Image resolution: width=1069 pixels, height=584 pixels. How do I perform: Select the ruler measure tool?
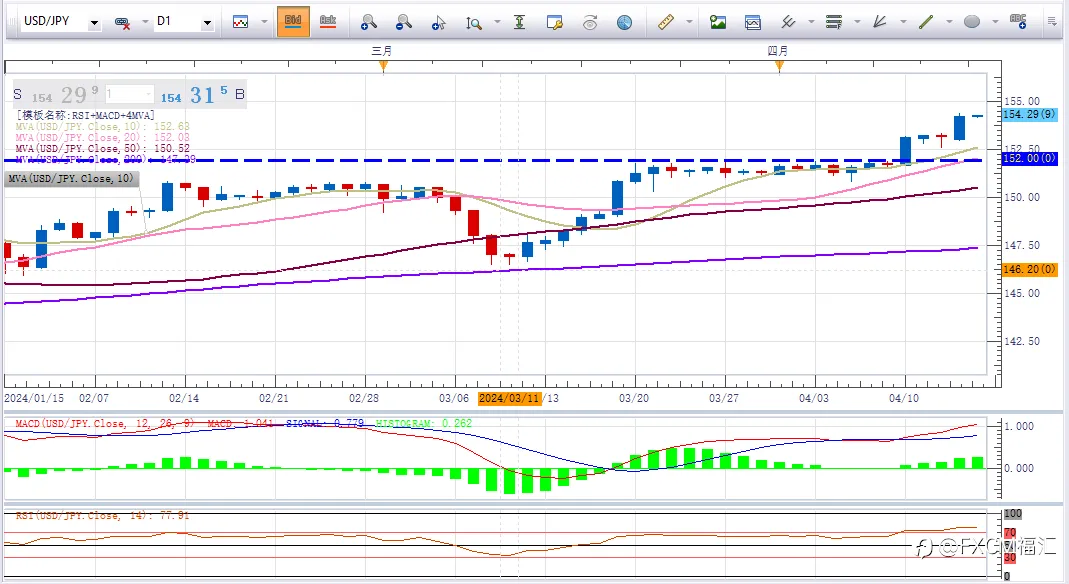pyautogui.click(x=666, y=22)
